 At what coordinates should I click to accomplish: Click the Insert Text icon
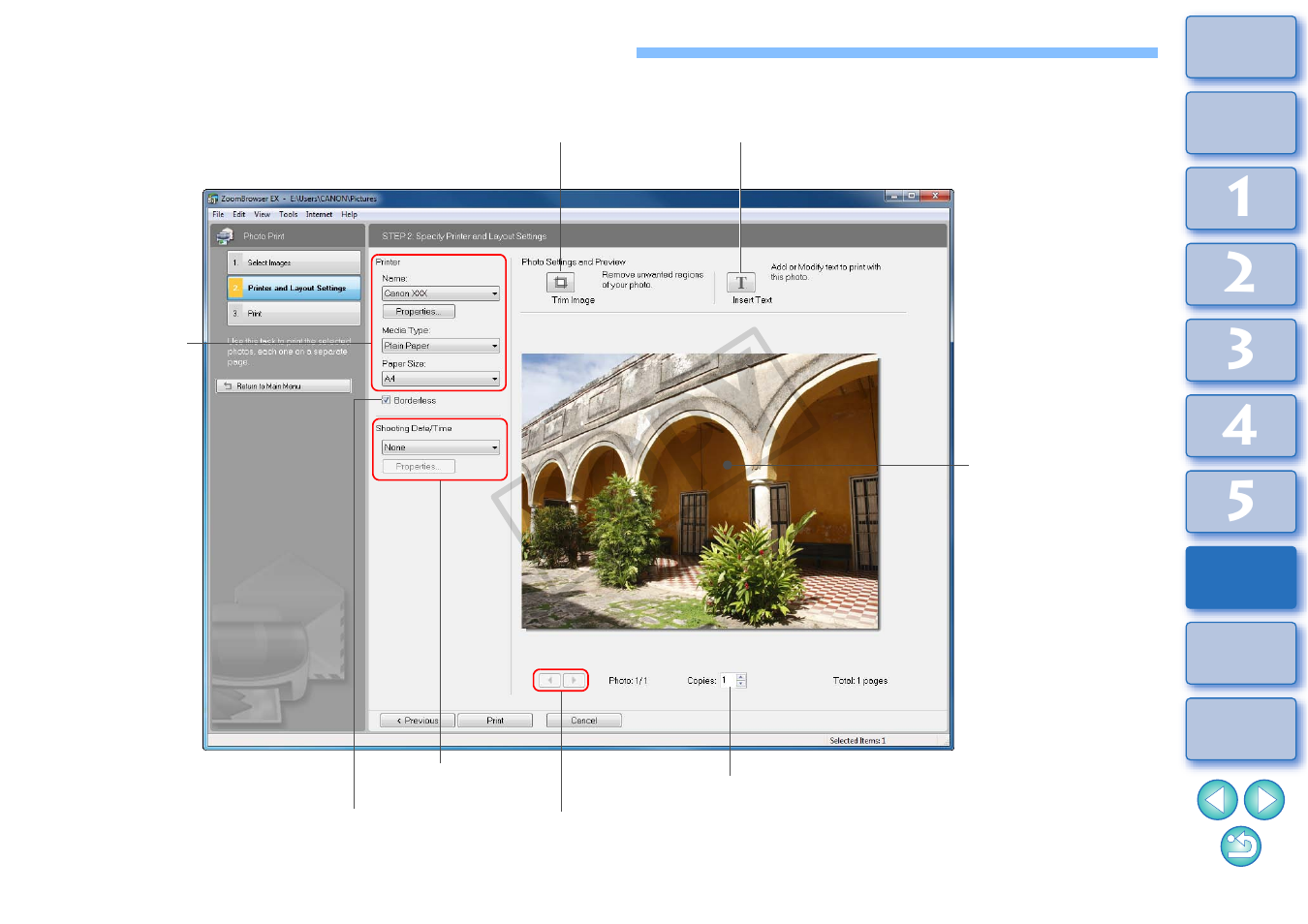[x=741, y=283]
